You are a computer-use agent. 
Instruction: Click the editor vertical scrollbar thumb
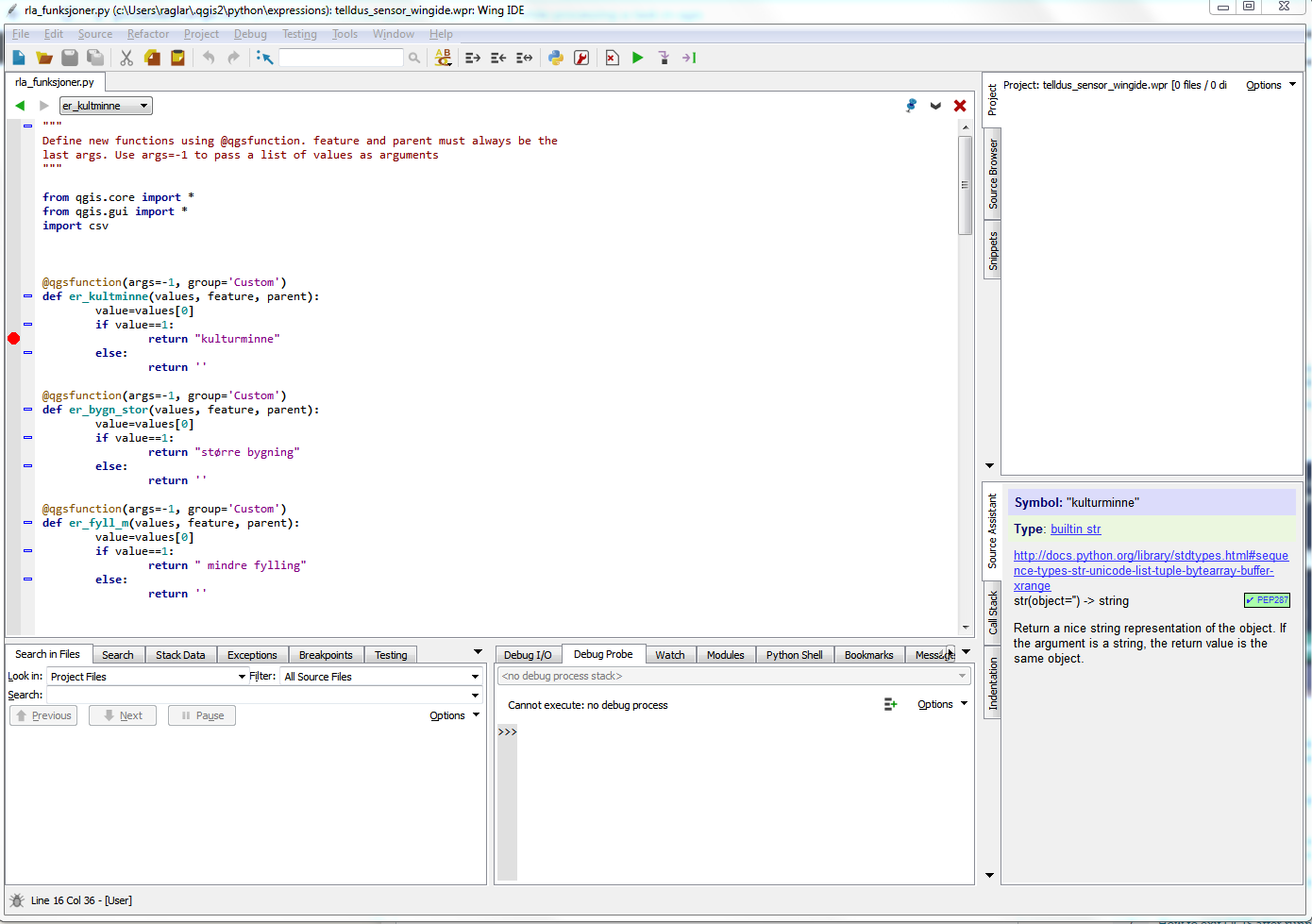[x=965, y=185]
